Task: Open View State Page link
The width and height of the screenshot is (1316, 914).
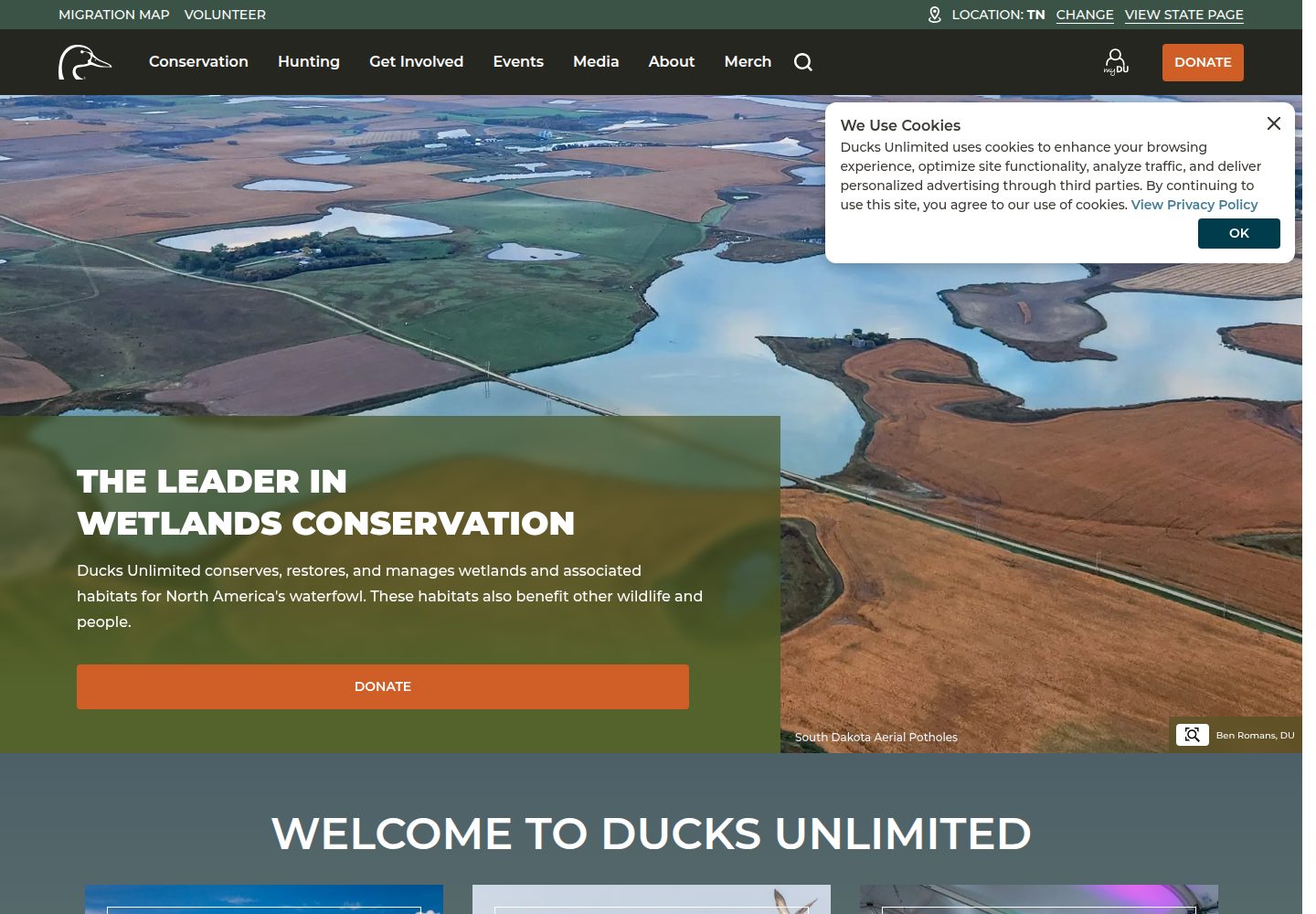Action: [x=1184, y=15]
